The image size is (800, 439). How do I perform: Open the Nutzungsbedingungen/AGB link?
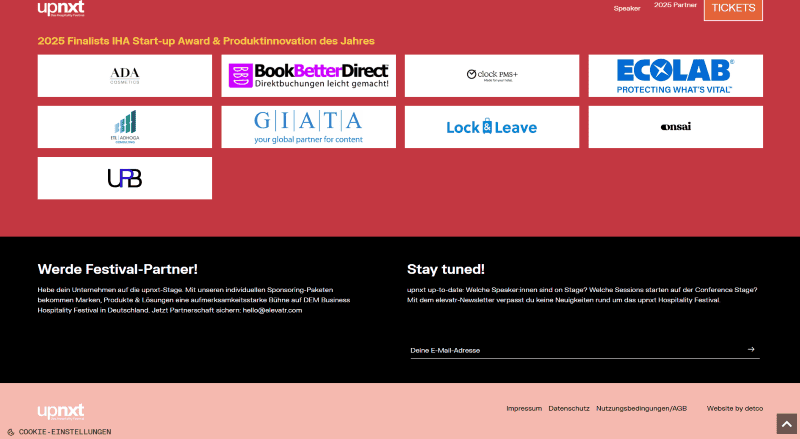click(641, 408)
